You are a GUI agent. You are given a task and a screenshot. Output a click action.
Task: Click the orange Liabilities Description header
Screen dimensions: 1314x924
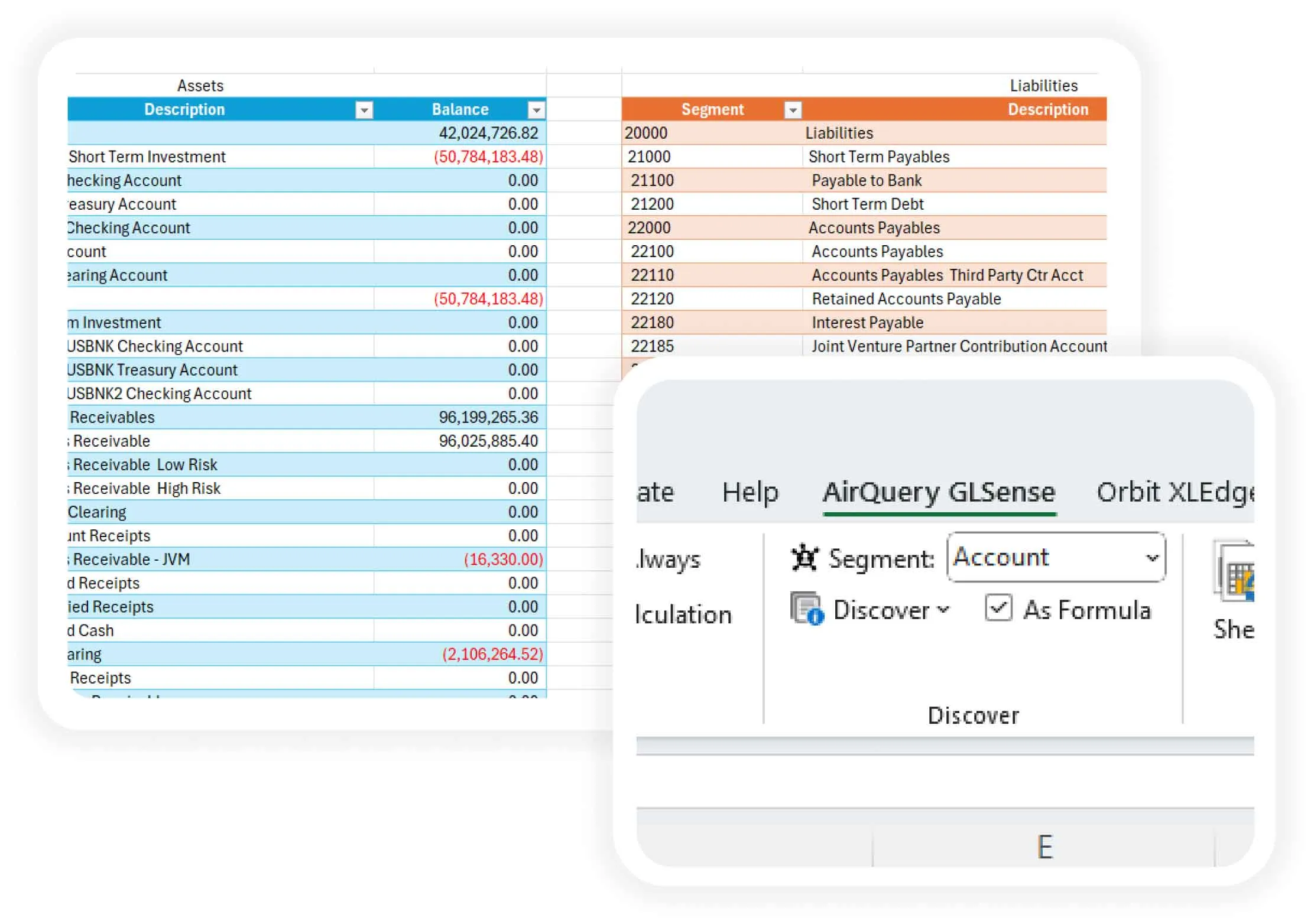[1047, 109]
